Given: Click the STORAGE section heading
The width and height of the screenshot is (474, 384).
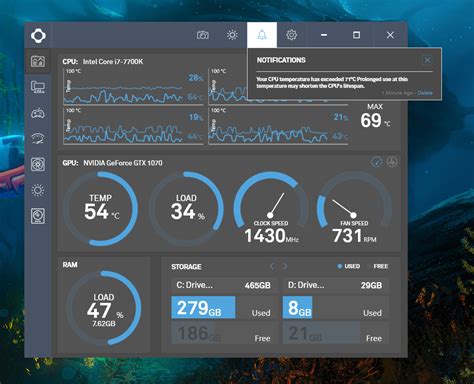Looking at the screenshot, I should coord(186,267).
